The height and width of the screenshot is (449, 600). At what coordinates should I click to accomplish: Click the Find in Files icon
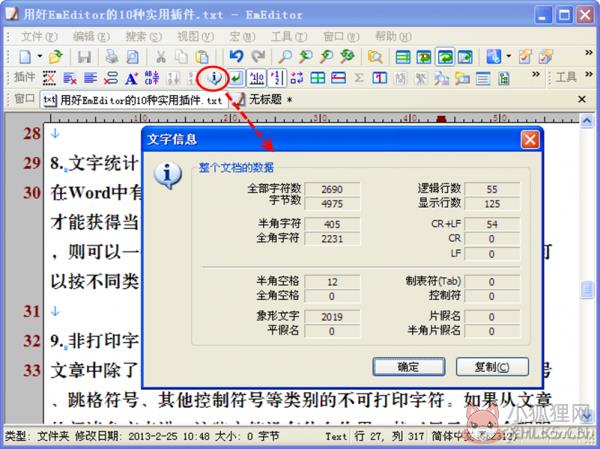click(x=375, y=57)
